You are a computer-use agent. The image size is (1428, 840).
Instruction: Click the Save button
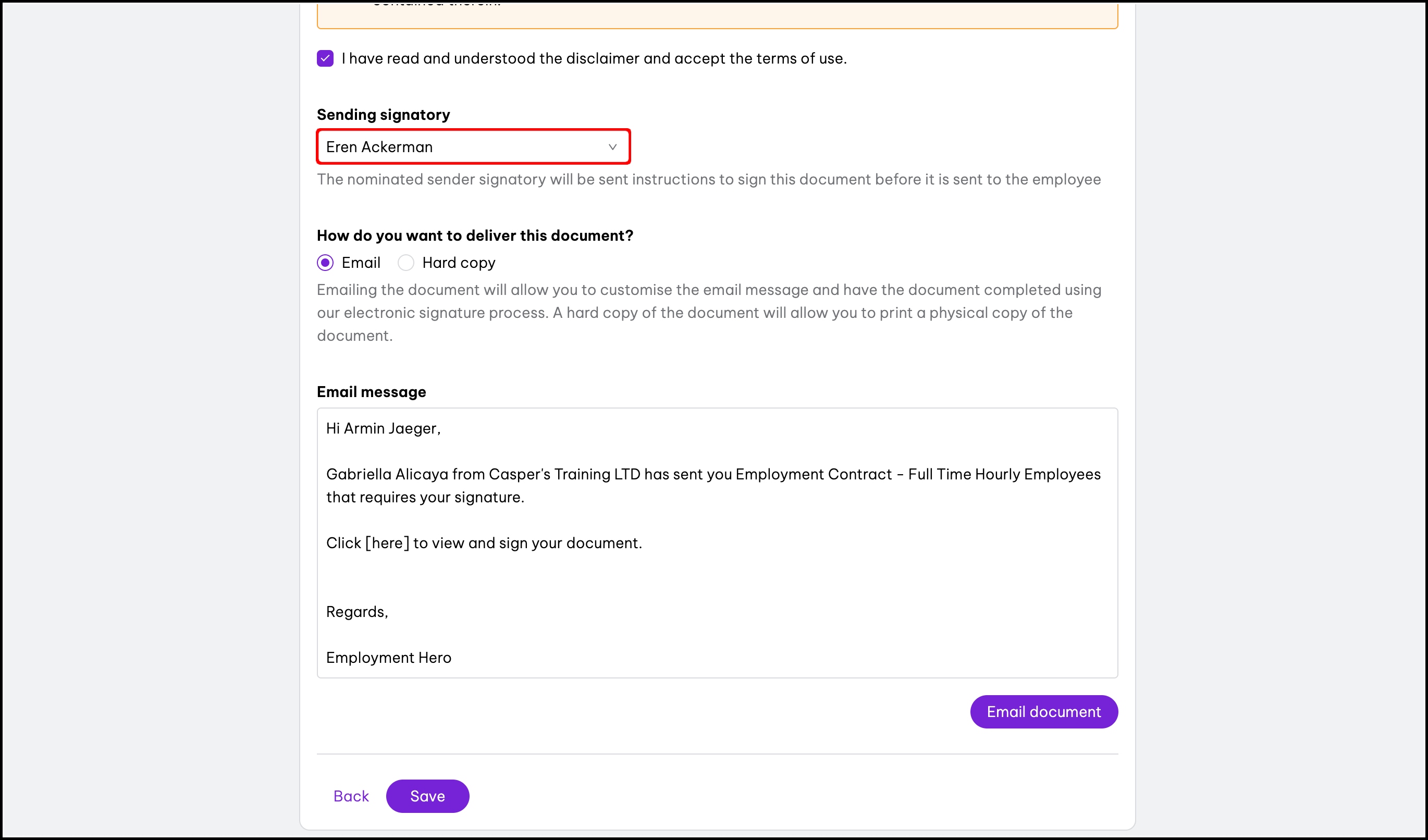tap(427, 796)
